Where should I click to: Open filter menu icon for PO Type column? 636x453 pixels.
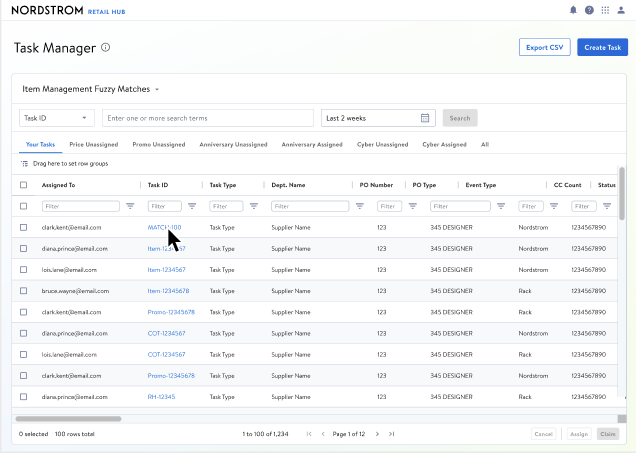point(501,206)
